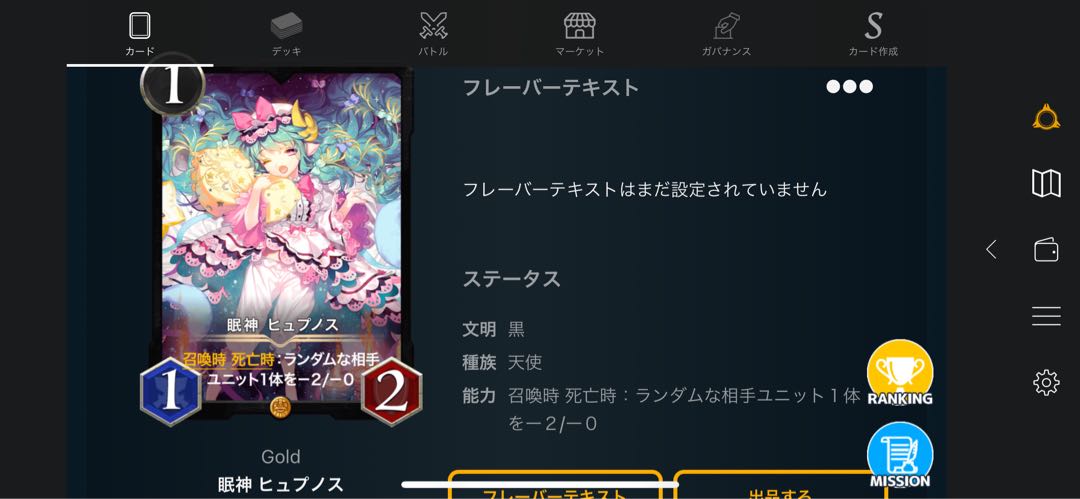The width and height of the screenshot is (1080, 499).
Task: Open the RANKING trophy button
Action: click(x=900, y=373)
